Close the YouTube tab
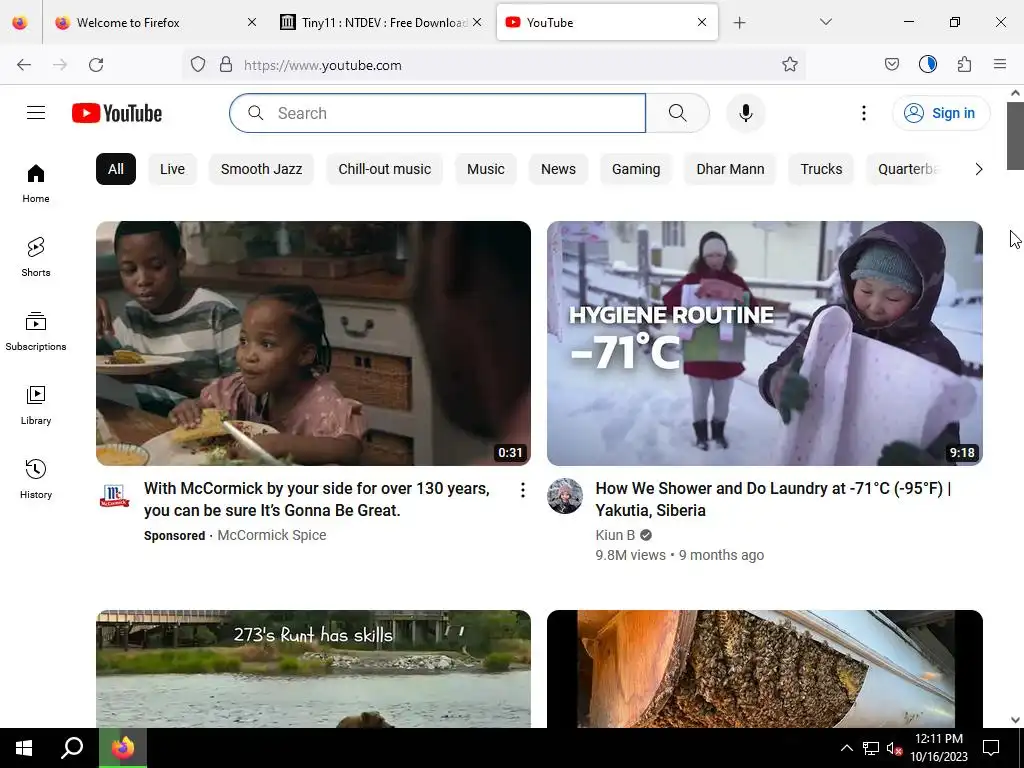Screen dimensions: 1024x768 pos(702,23)
